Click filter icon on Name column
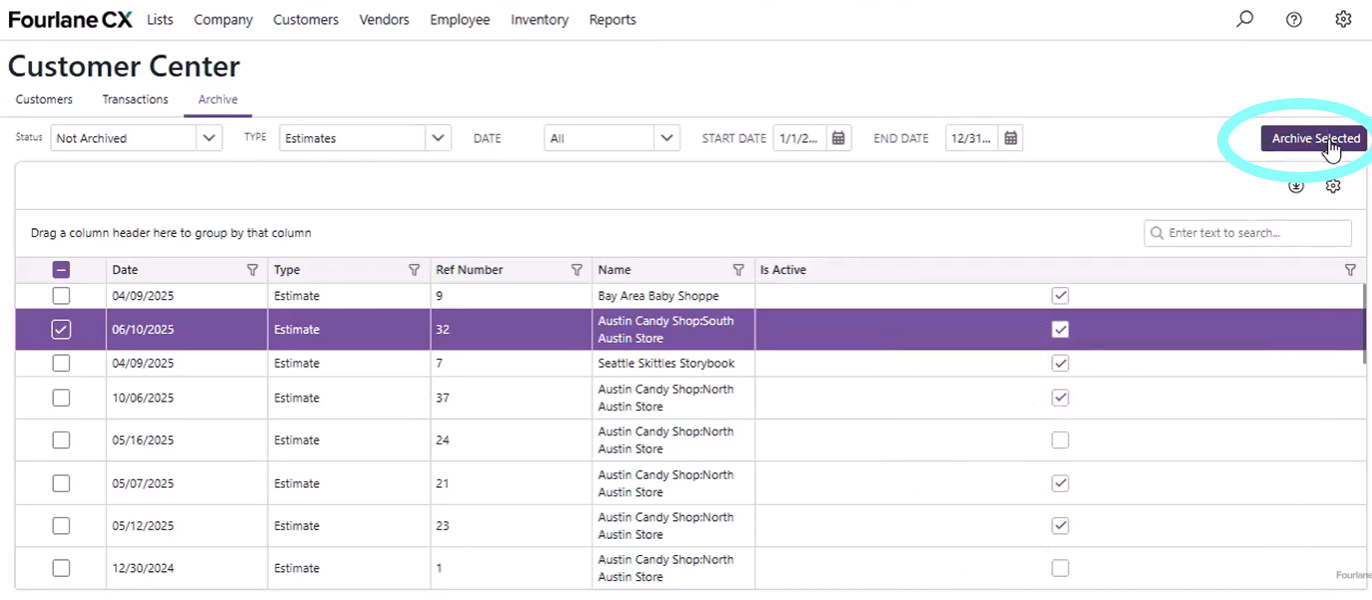Image resolution: width=1372 pixels, height=600 pixels. click(738, 270)
